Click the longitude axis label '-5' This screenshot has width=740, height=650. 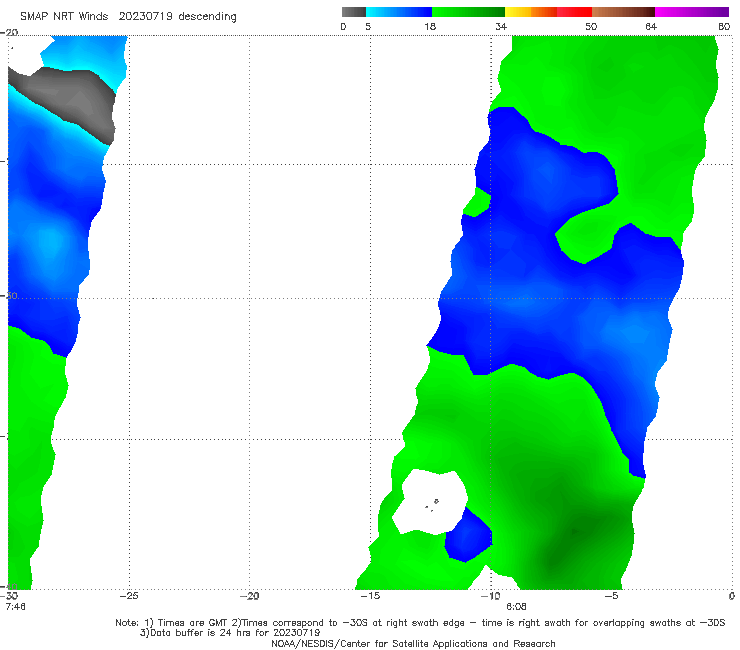click(611, 596)
